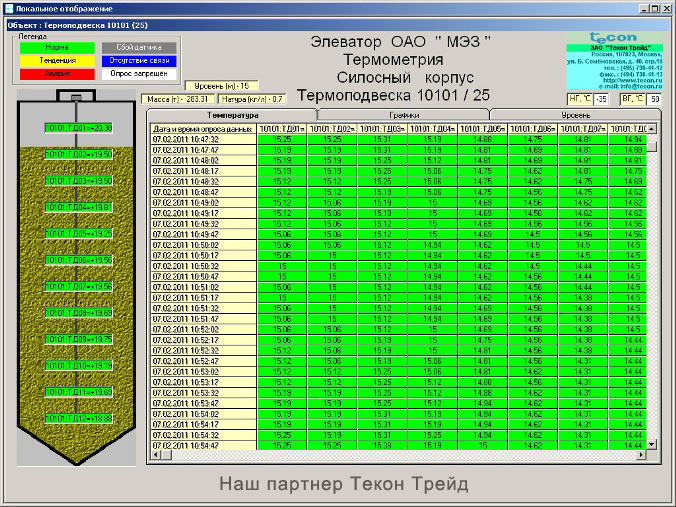Viewport: 676px width, 507px height.
Task: Click the Уровень (м) - 15 indicator
Action: pos(222,86)
